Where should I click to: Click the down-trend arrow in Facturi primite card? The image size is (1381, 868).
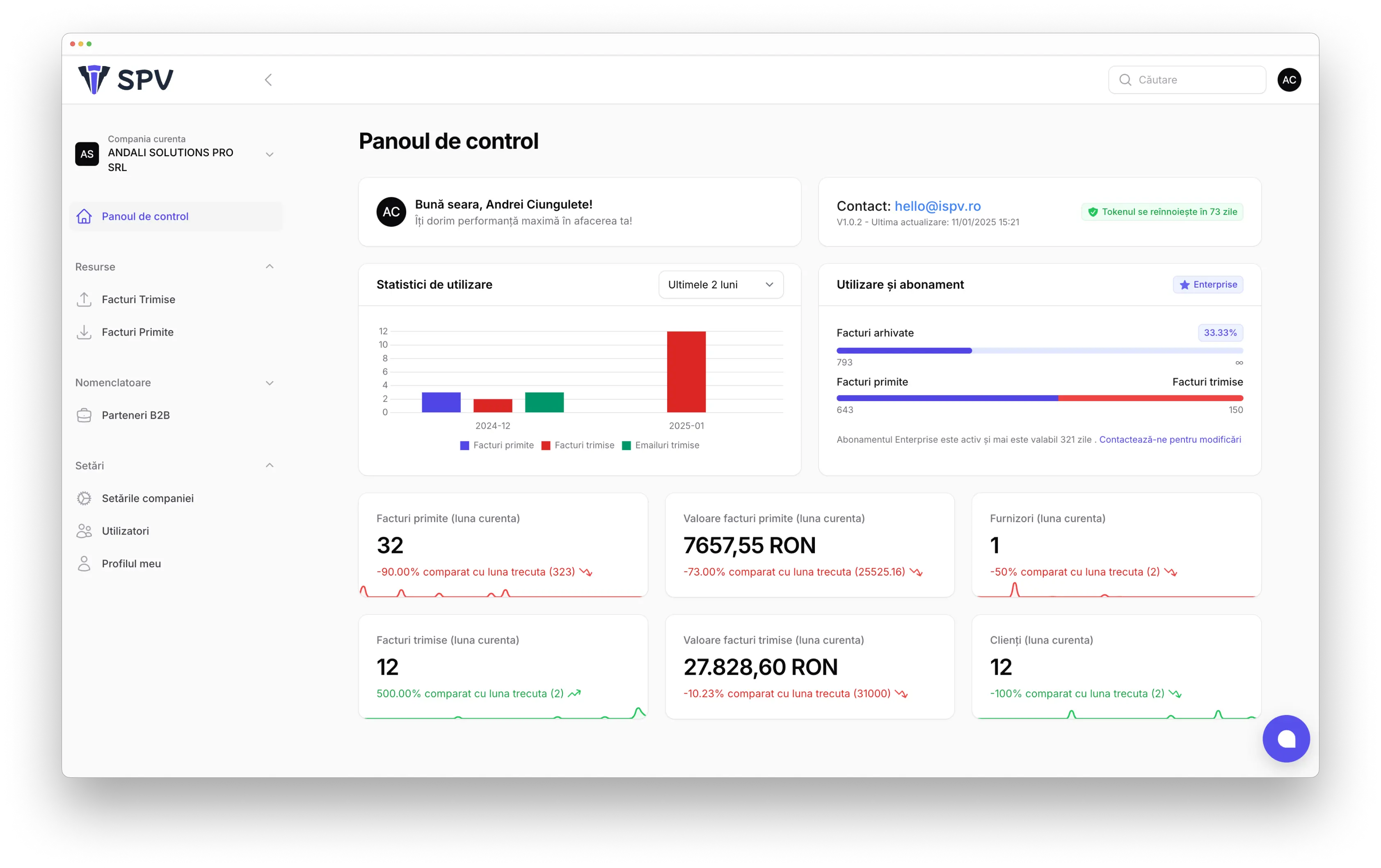(585, 571)
